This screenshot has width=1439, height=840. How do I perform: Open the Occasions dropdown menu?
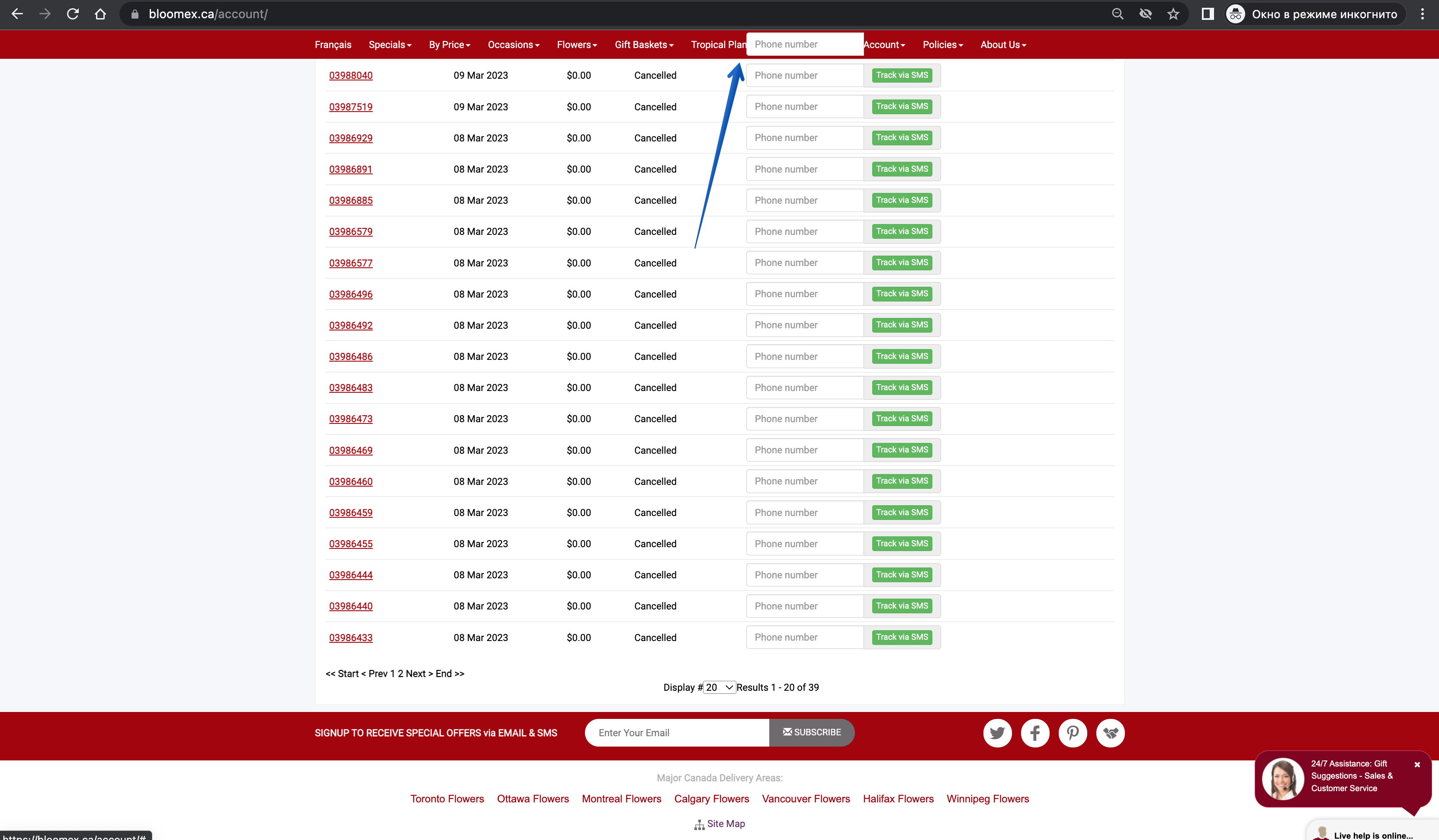tap(514, 45)
